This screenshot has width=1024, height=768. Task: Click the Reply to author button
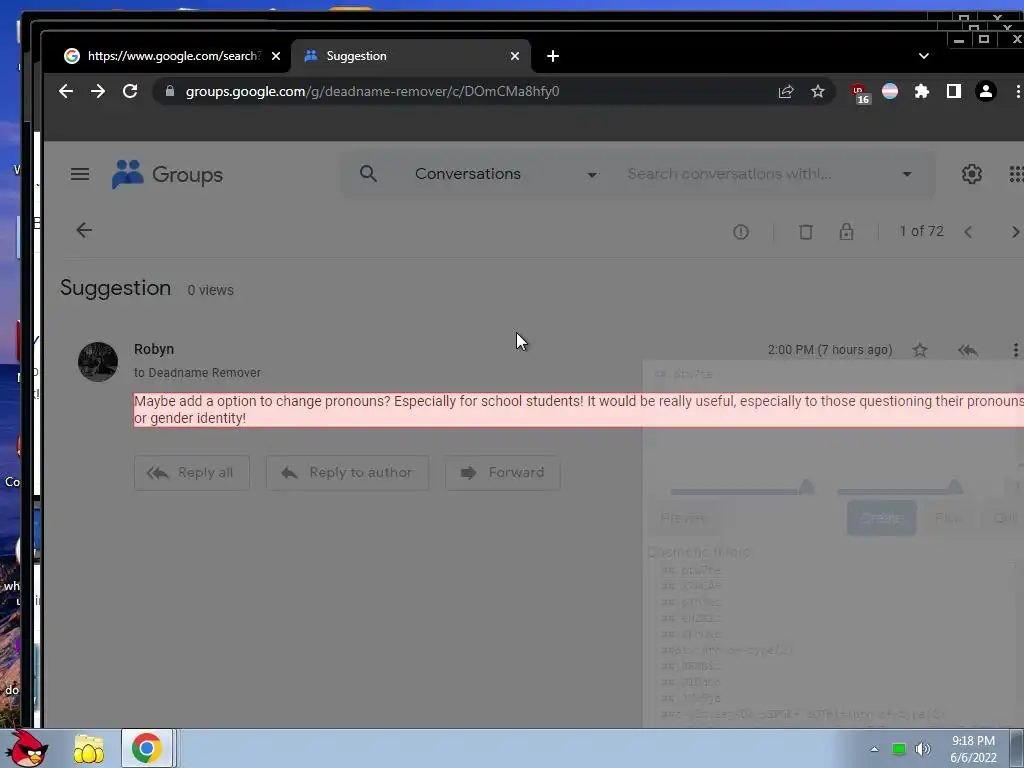(347, 473)
